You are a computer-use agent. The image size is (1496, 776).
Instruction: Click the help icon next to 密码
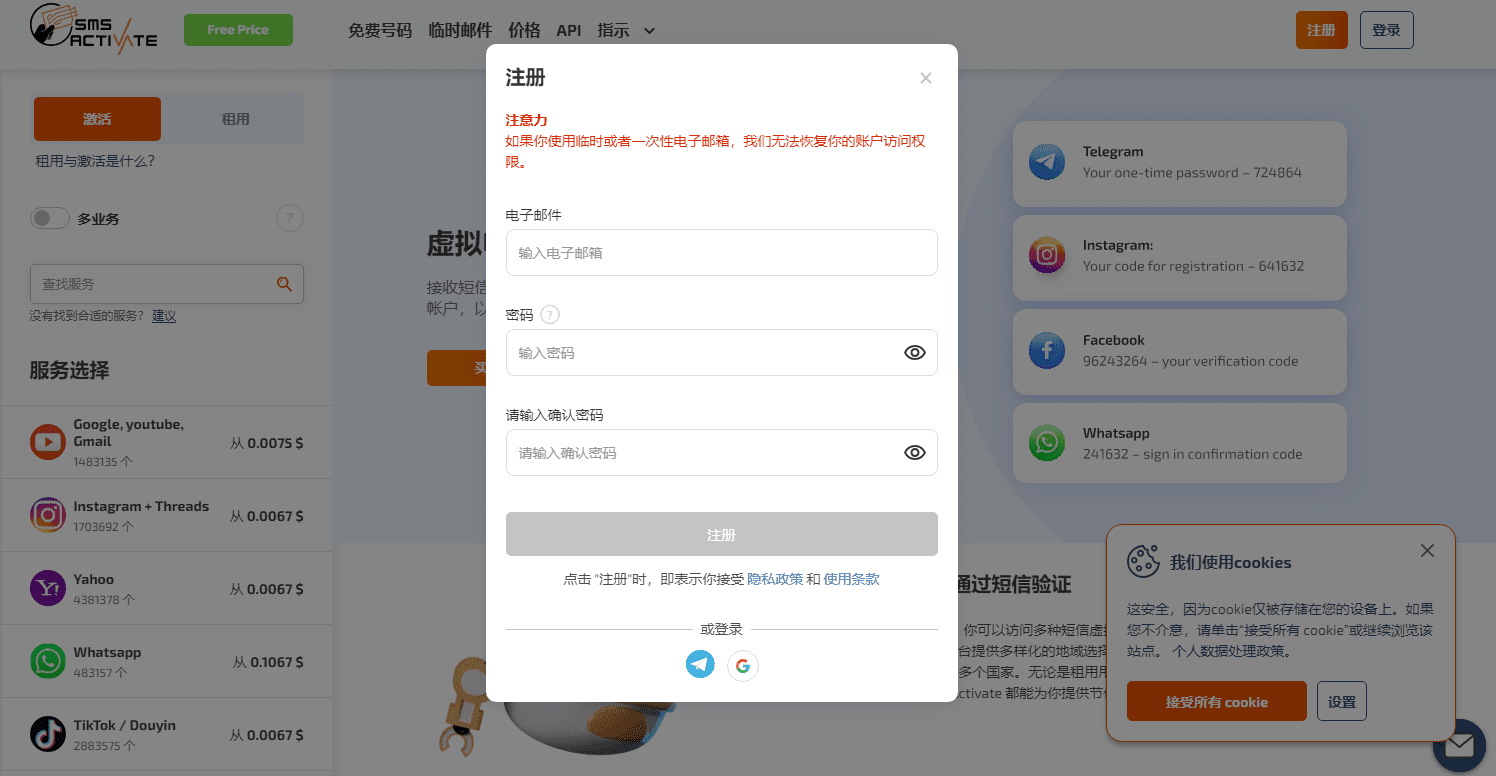(x=550, y=314)
